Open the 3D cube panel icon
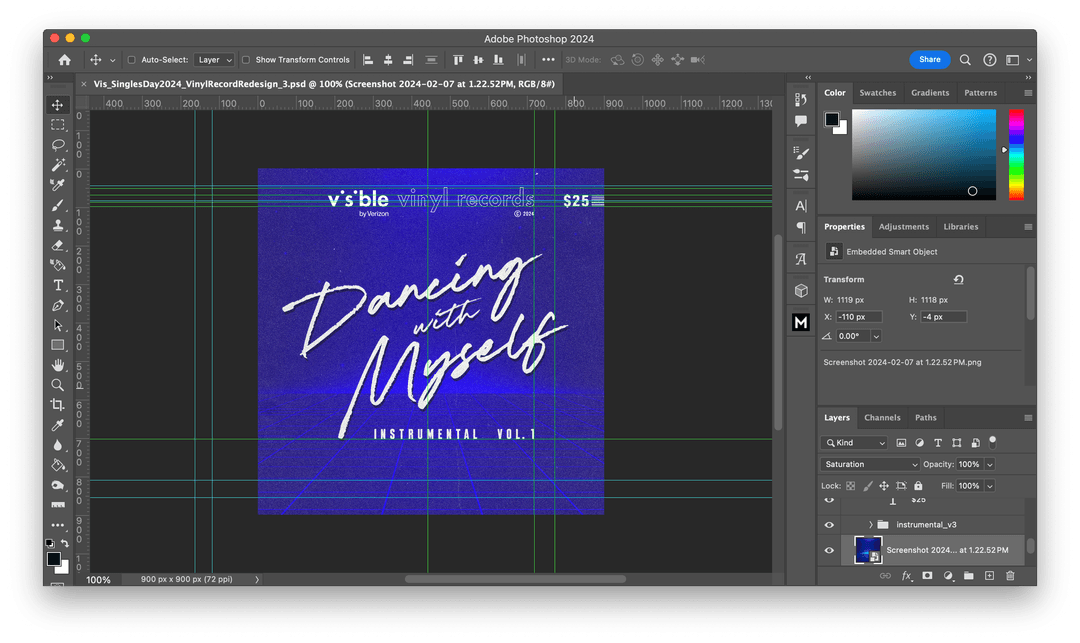 point(800,291)
